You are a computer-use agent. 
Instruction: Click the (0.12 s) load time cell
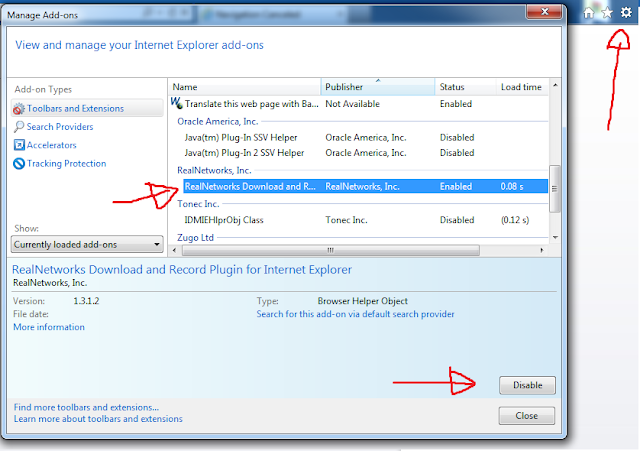515,220
